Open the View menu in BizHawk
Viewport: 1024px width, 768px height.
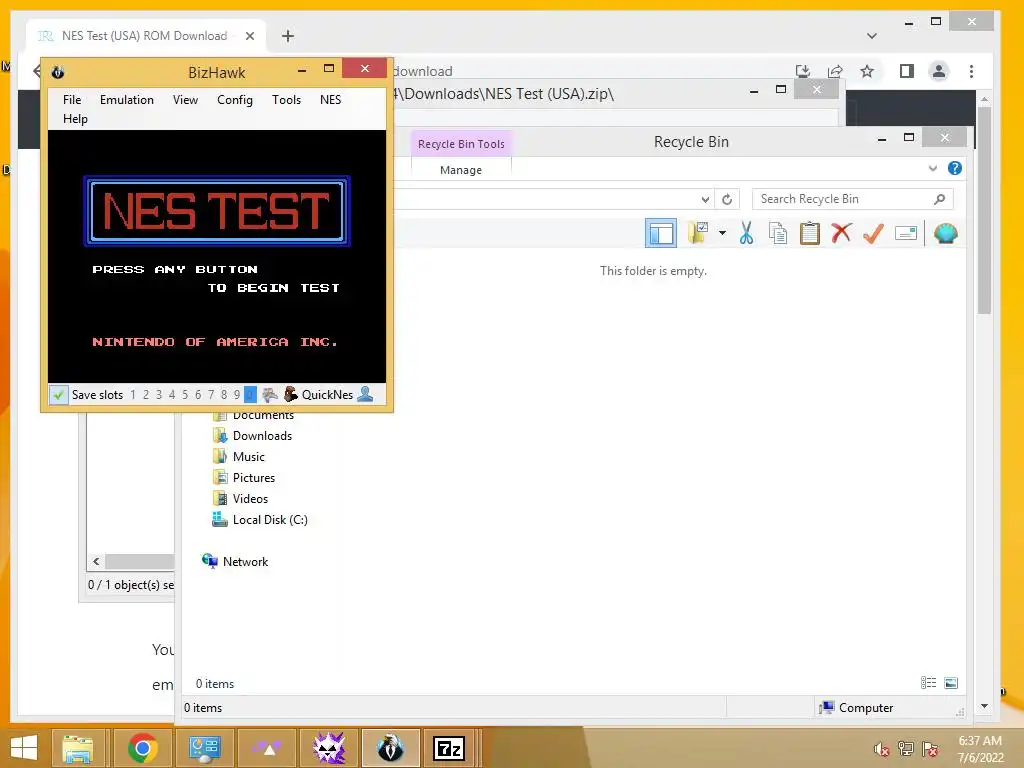coord(185,100)
